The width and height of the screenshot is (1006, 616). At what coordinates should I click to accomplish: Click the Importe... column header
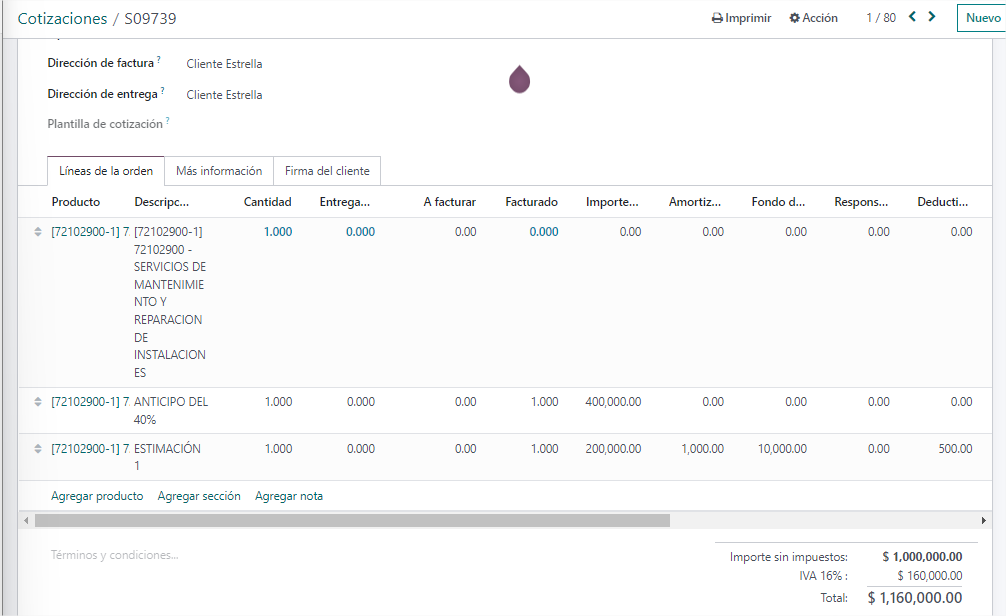pos(612,201)
